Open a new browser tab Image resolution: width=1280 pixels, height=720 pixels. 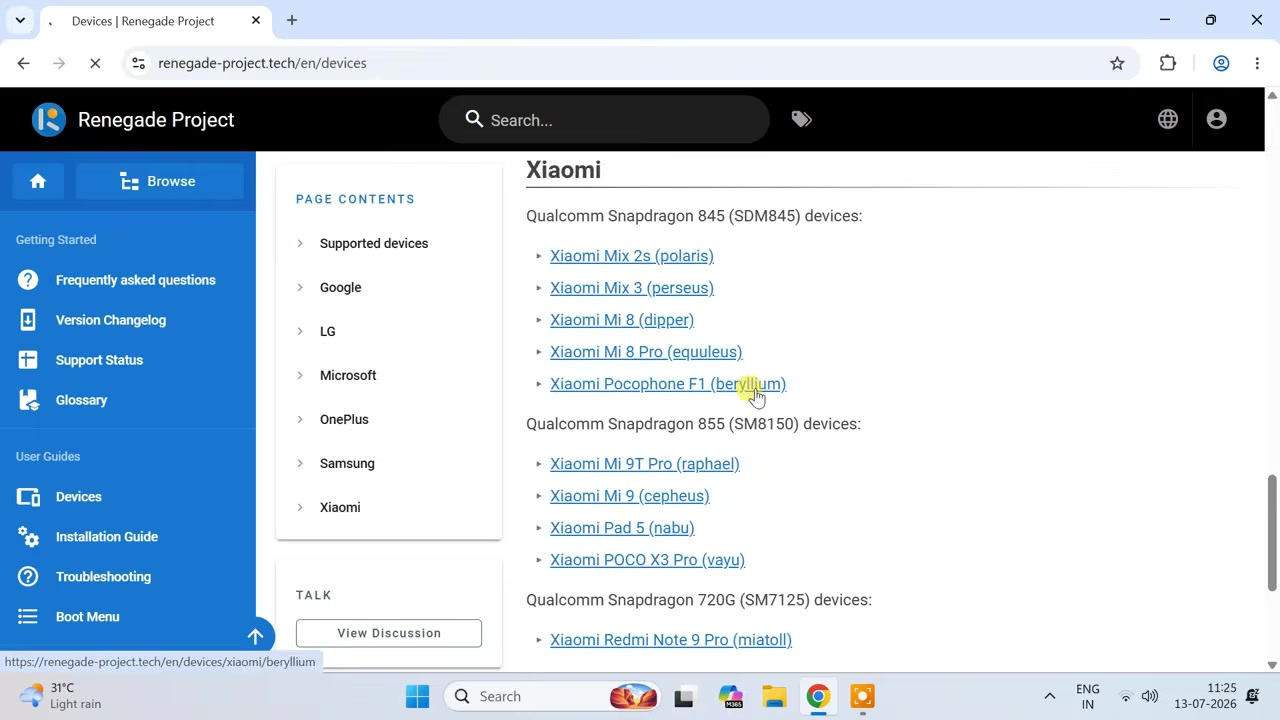[x=292, y=20]
